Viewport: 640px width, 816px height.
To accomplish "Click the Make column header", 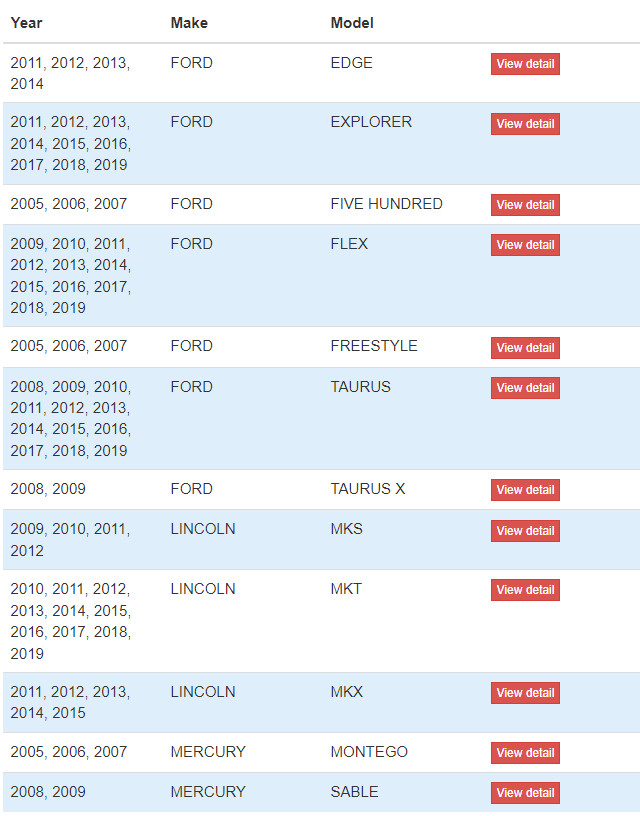I will (x=189, y=23).
